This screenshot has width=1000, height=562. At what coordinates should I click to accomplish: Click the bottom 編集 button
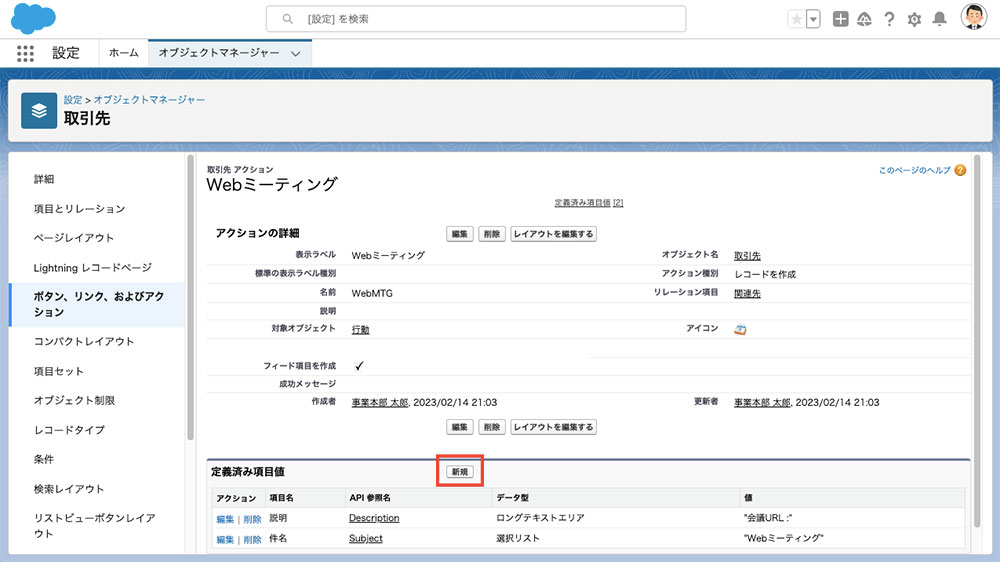[x=459, y=427]
